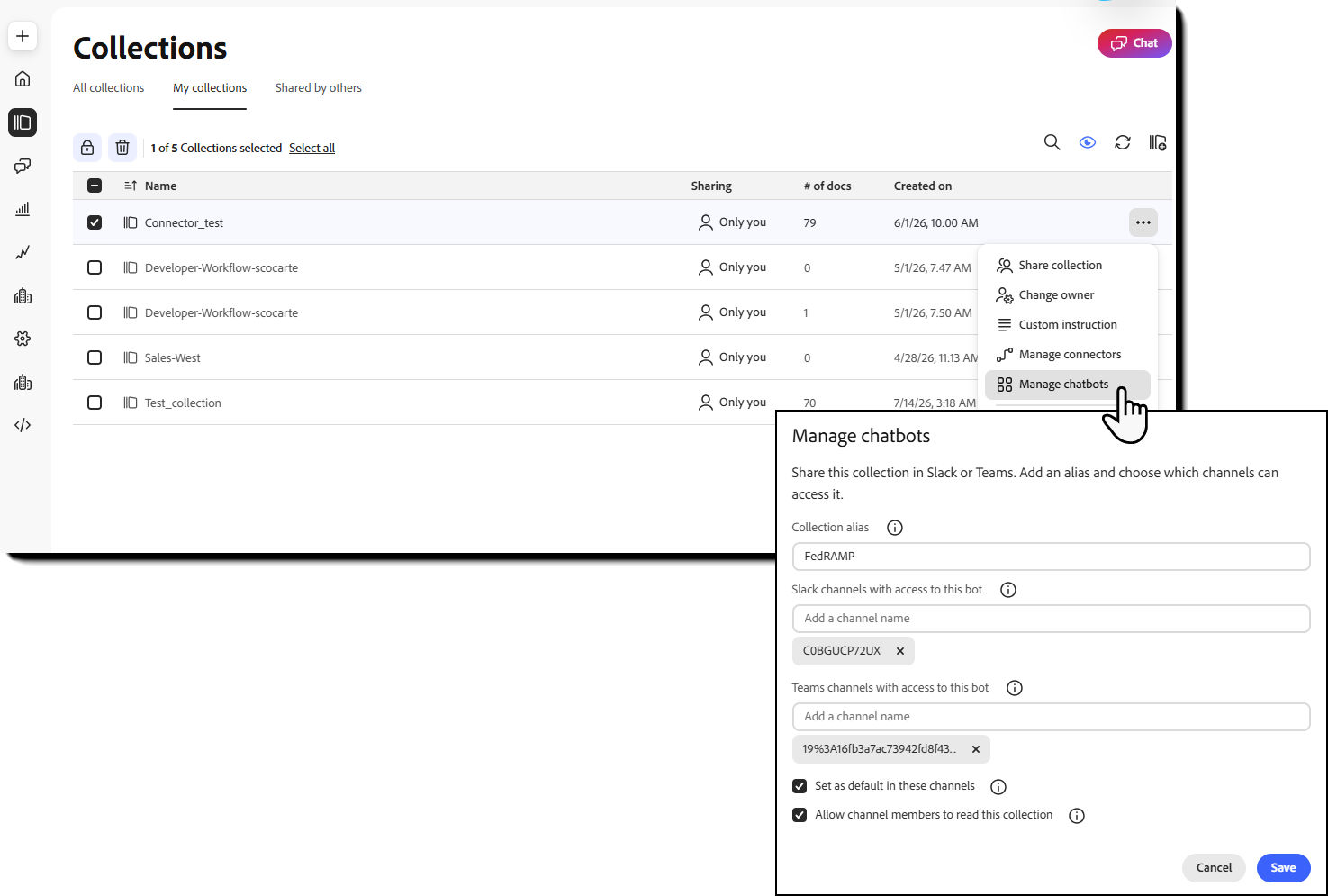Click the Name column header
The image size is (1328, 896).
click(x=161, y=186)
